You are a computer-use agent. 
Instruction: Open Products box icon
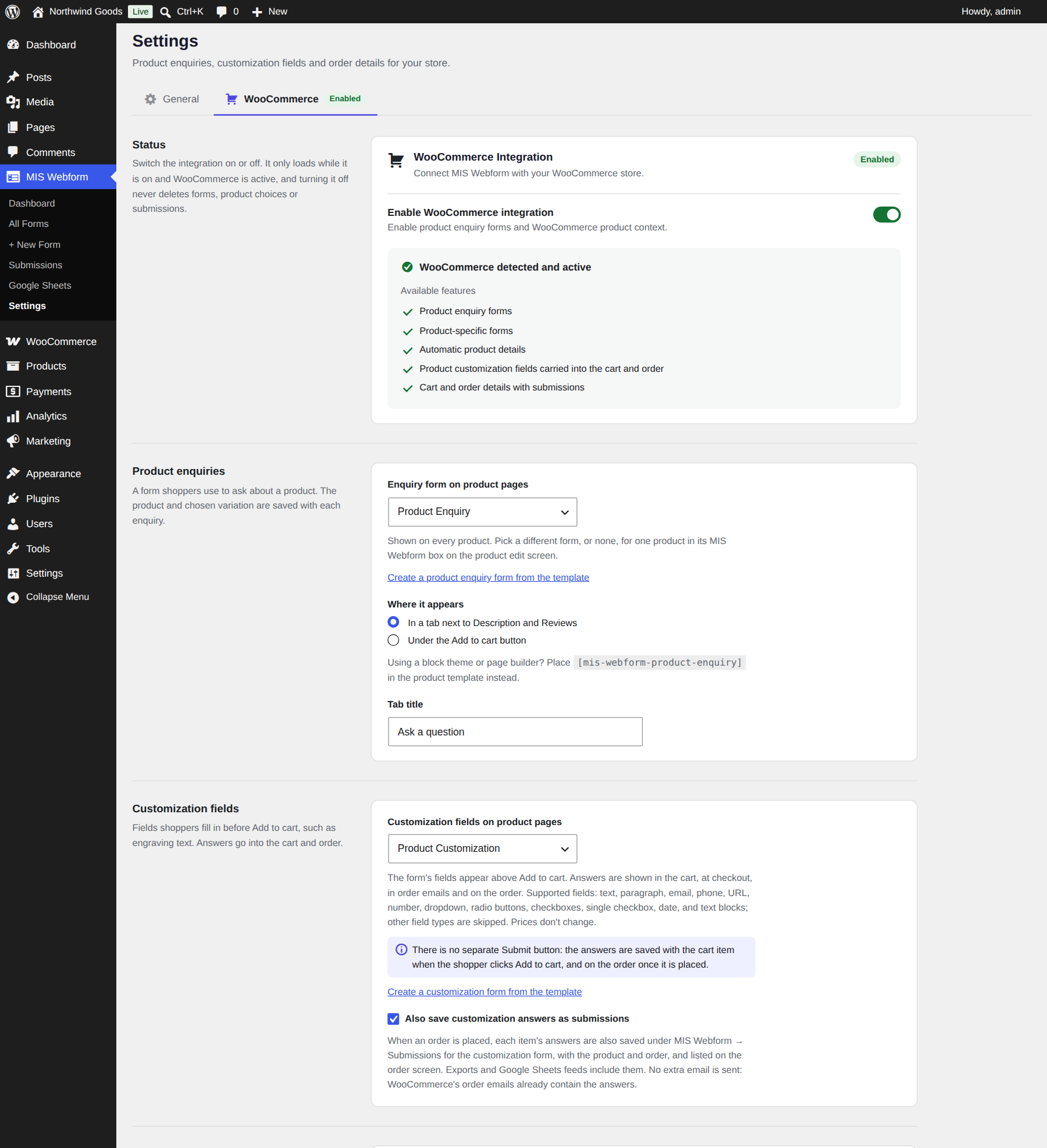click(x=13, y=366)
